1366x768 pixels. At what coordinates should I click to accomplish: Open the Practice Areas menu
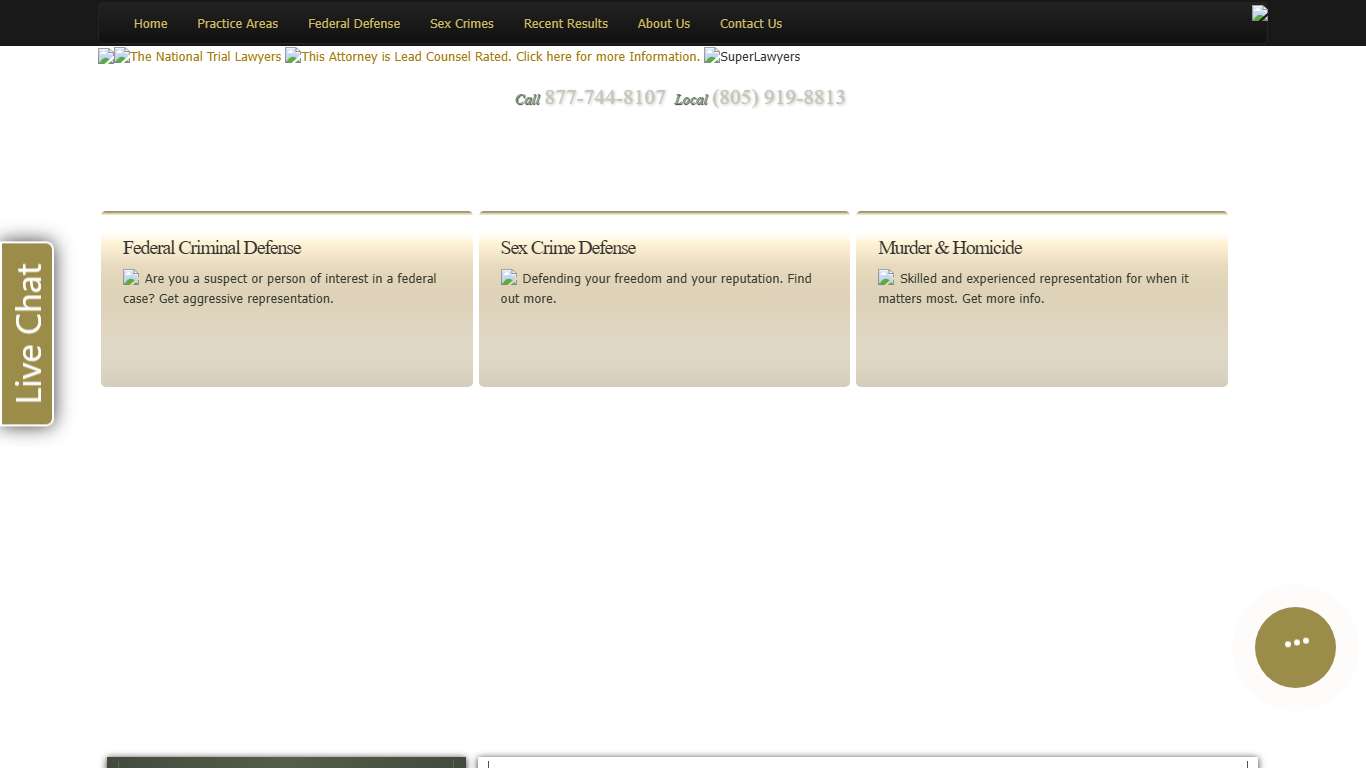pyautogui.click(x=237, y=23)
